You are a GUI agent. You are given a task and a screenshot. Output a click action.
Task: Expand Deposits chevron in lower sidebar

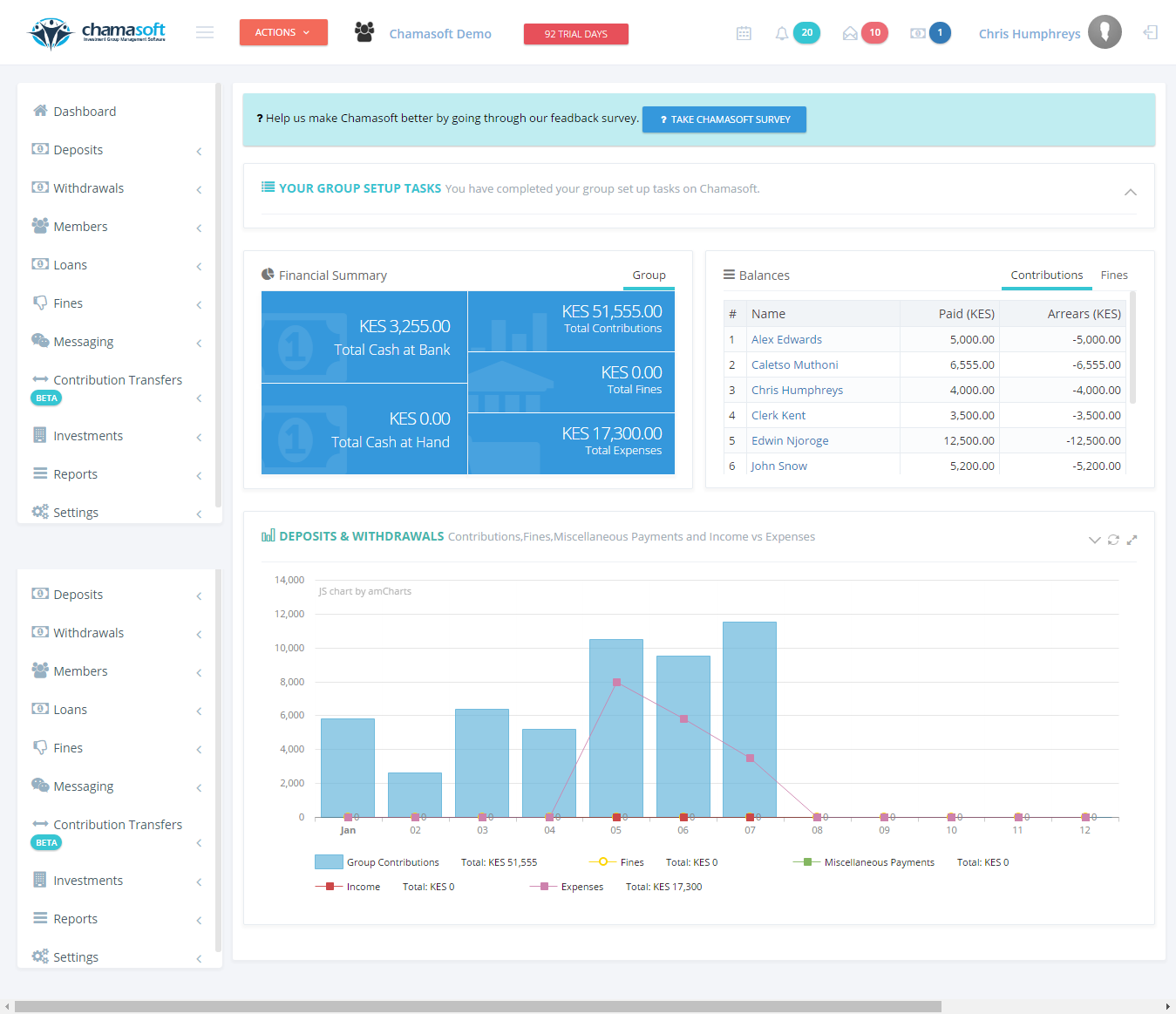pyautogui.click(x=199, y=596)
